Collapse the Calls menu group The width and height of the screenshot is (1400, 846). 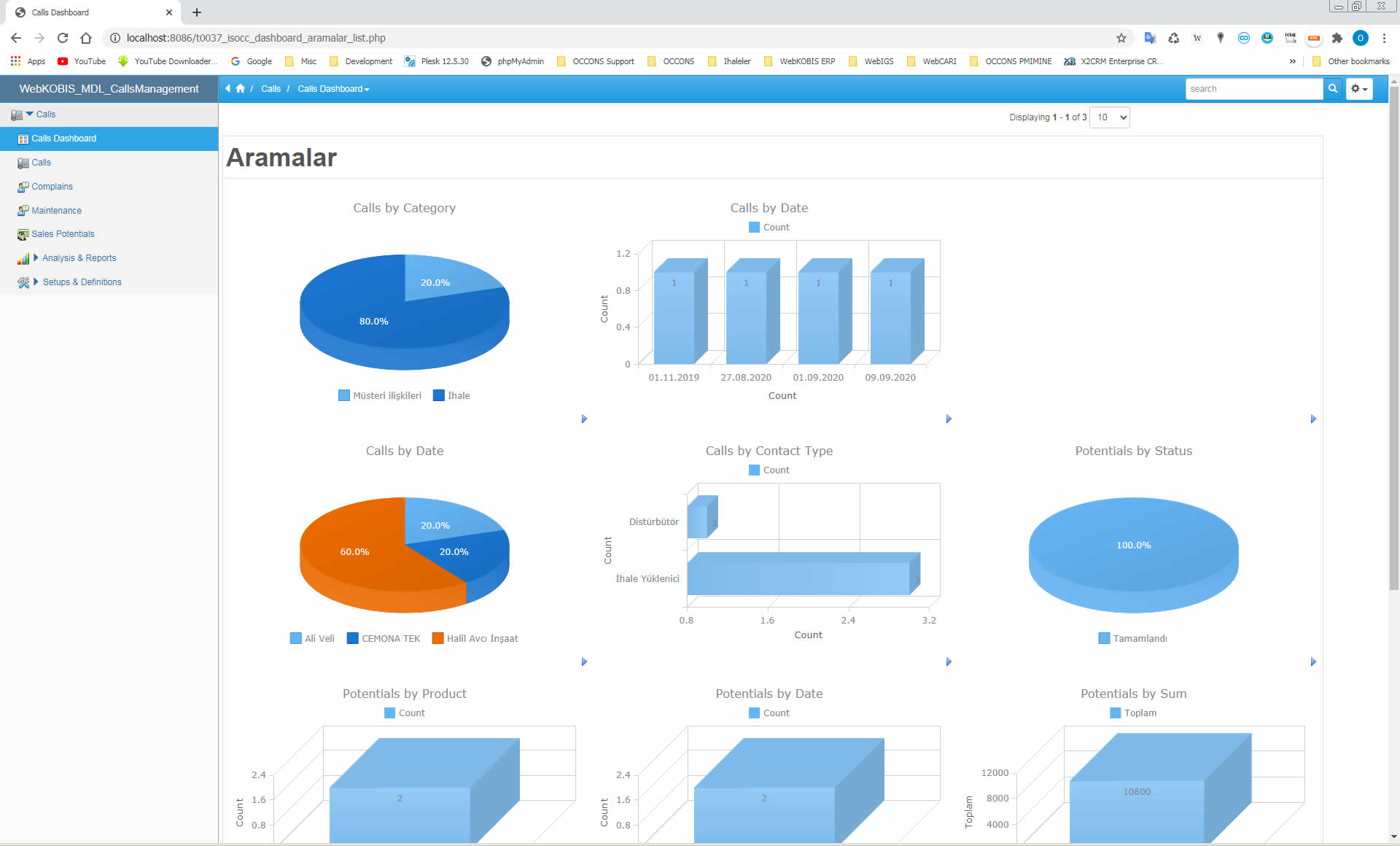click(29, 114)
